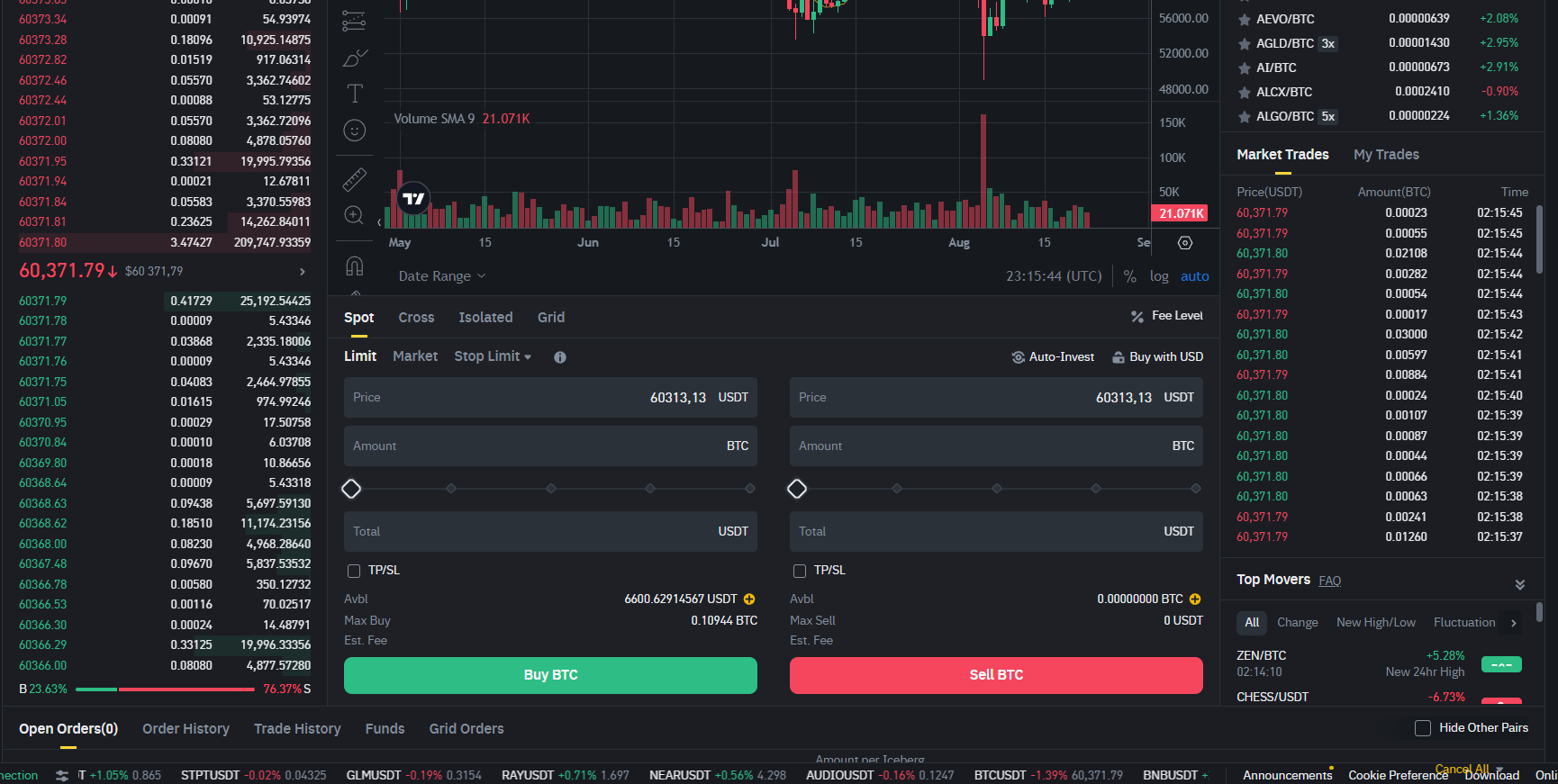Toggle log scale on chart
Screen dimensions: 1558x784
[x=1159, y=276]
